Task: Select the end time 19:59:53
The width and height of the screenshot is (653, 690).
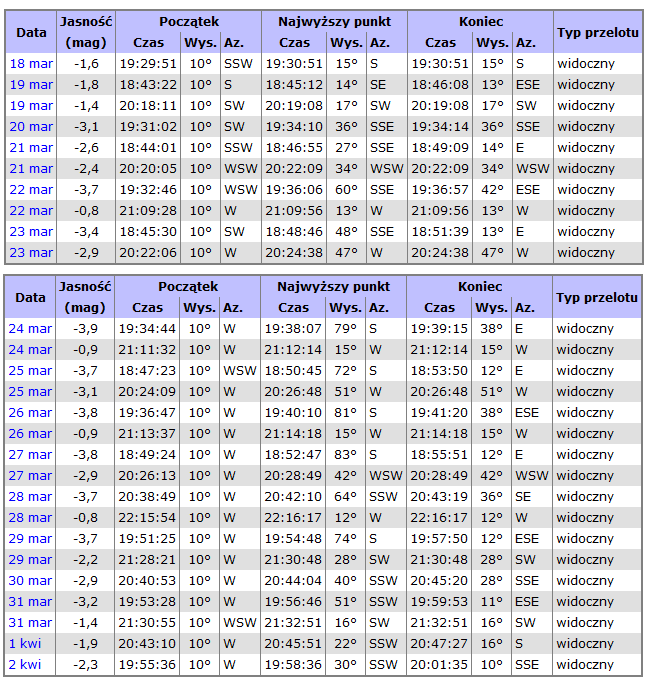Action: pos(439,602)
